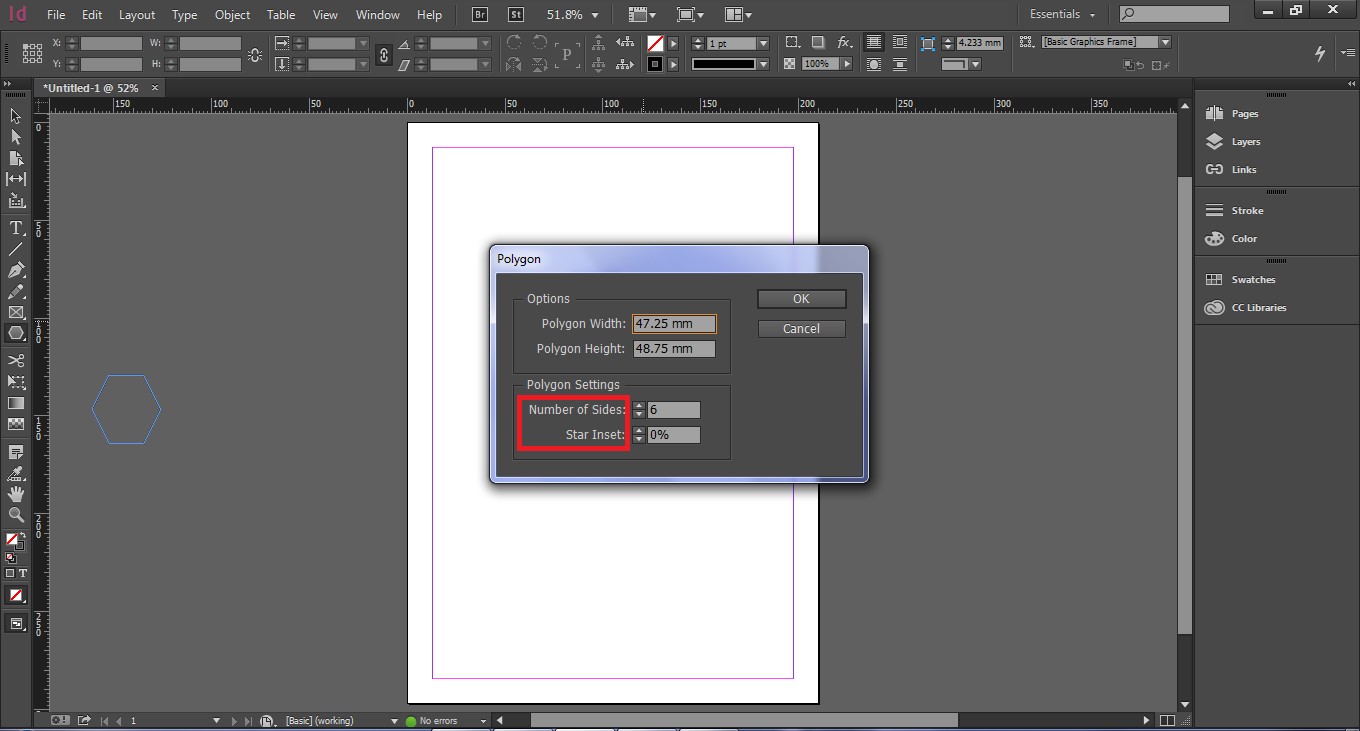Switch screen mode at toolbox bottom

[x=16, y=624]
